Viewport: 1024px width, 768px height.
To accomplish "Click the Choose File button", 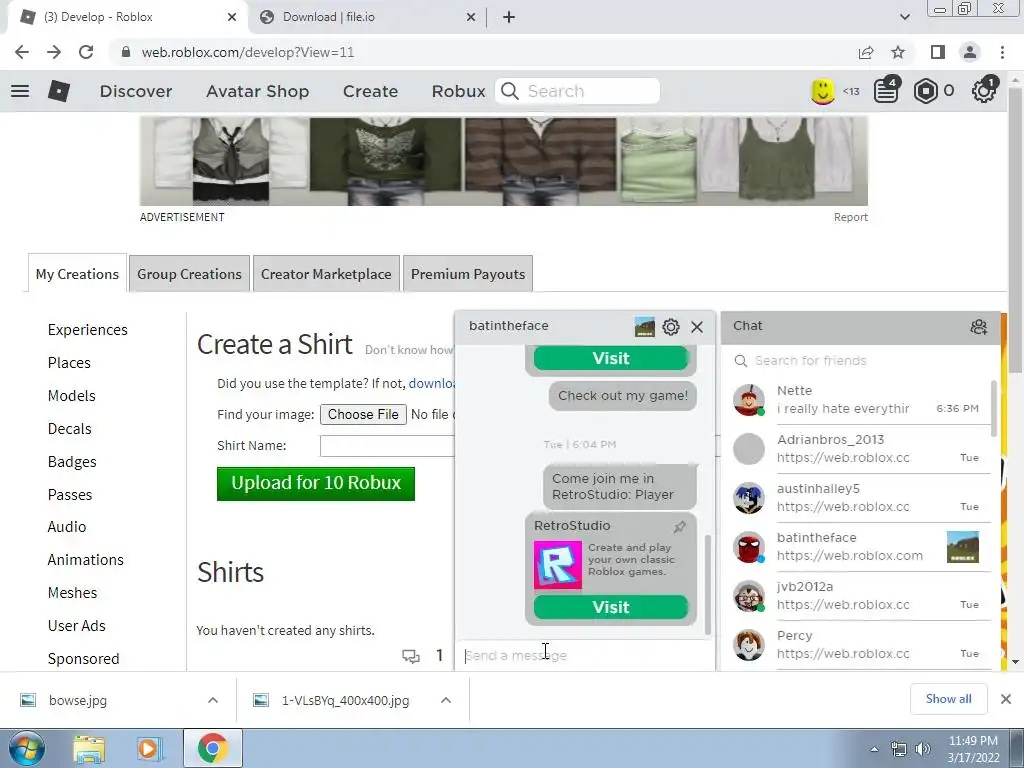I will (x=363, y=414).
